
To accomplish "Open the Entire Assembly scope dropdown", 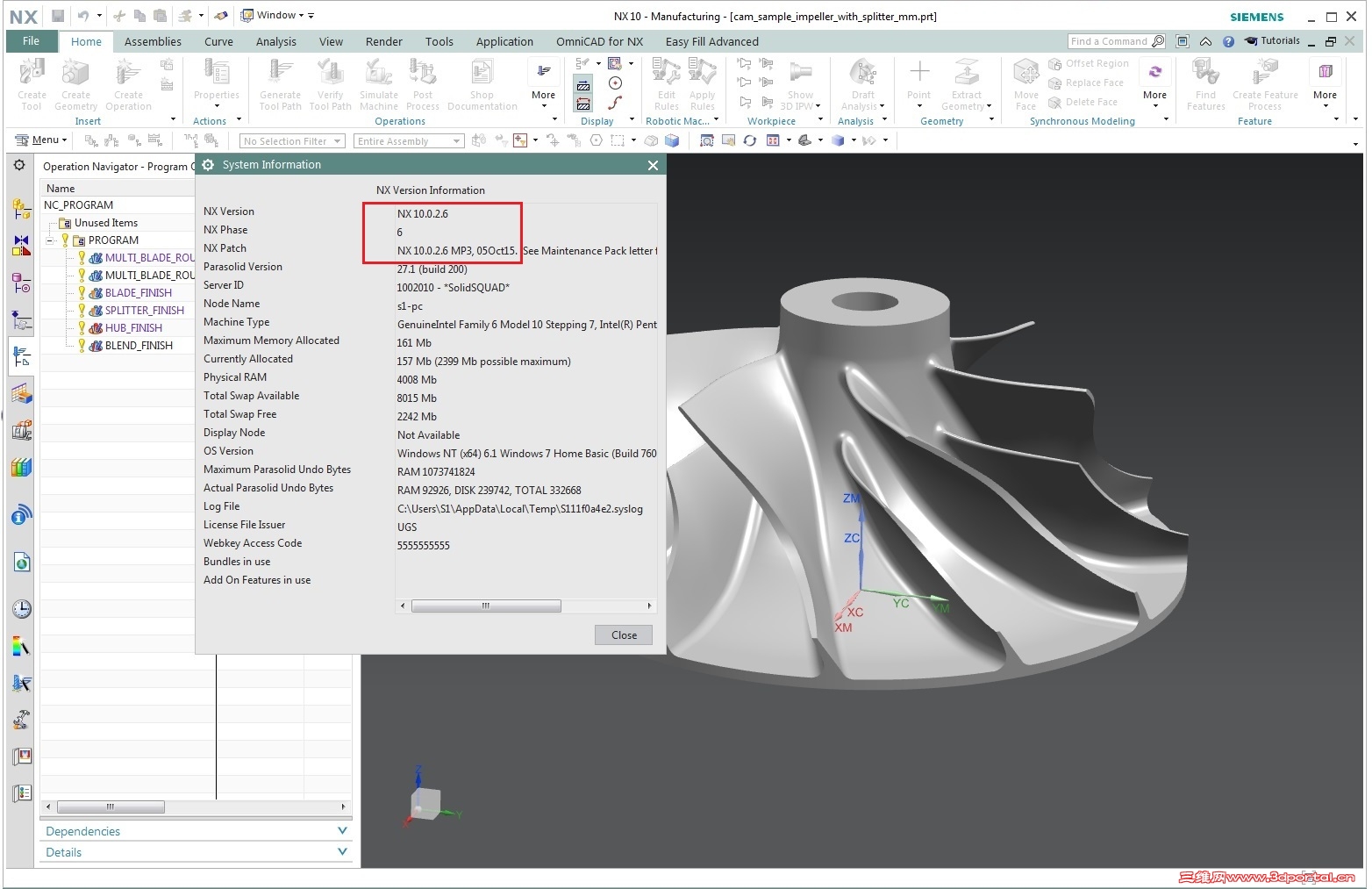I will (x=408, y=141).
